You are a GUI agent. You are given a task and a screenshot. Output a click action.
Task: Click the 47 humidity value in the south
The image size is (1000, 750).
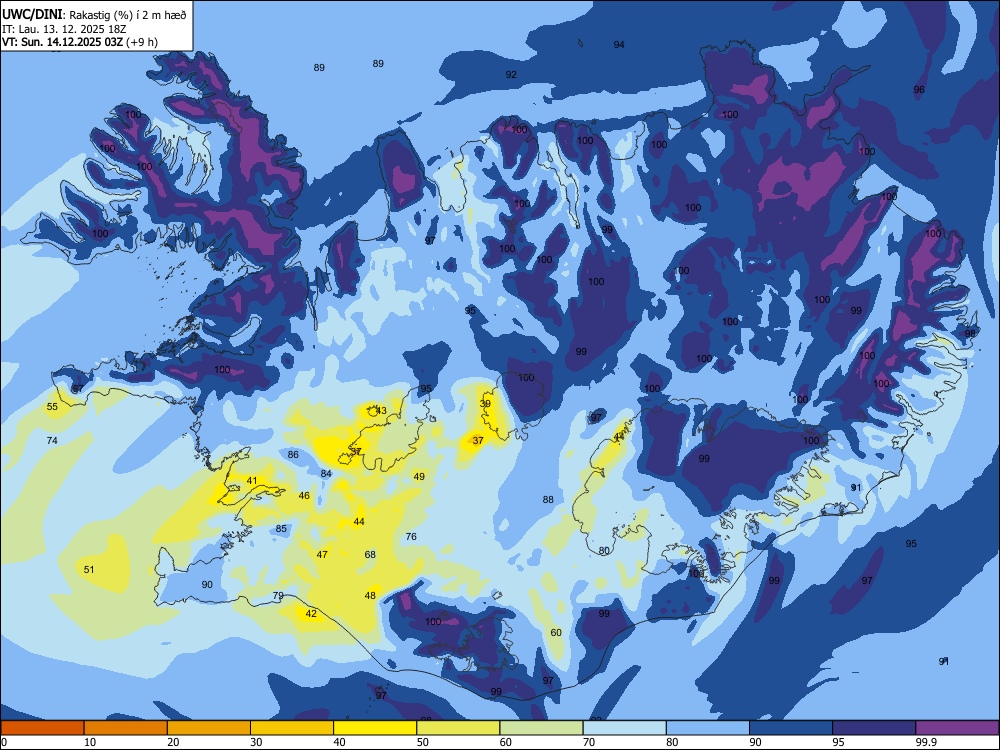322,555
